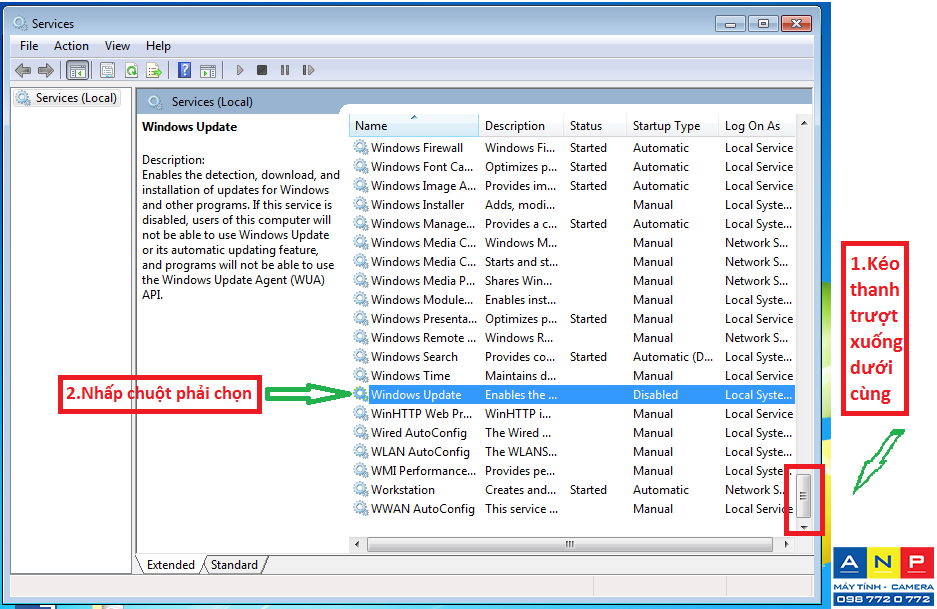This screenshot has height=609, width=937.
Task: Click gear icon beside WLAN AutoConfig
Action: 360,451
